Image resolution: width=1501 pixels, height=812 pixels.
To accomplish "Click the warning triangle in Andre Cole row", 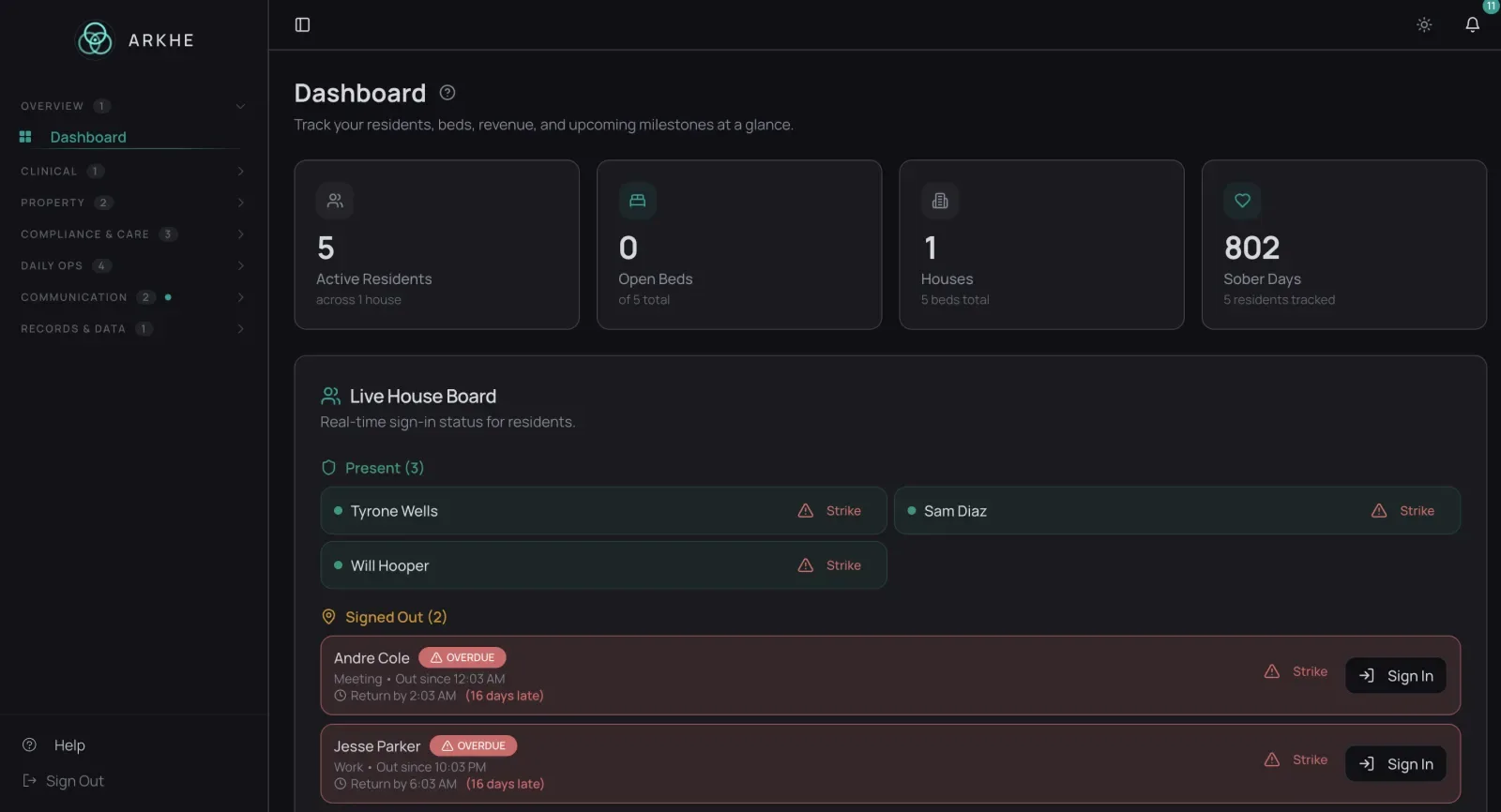I will 1271,671.
